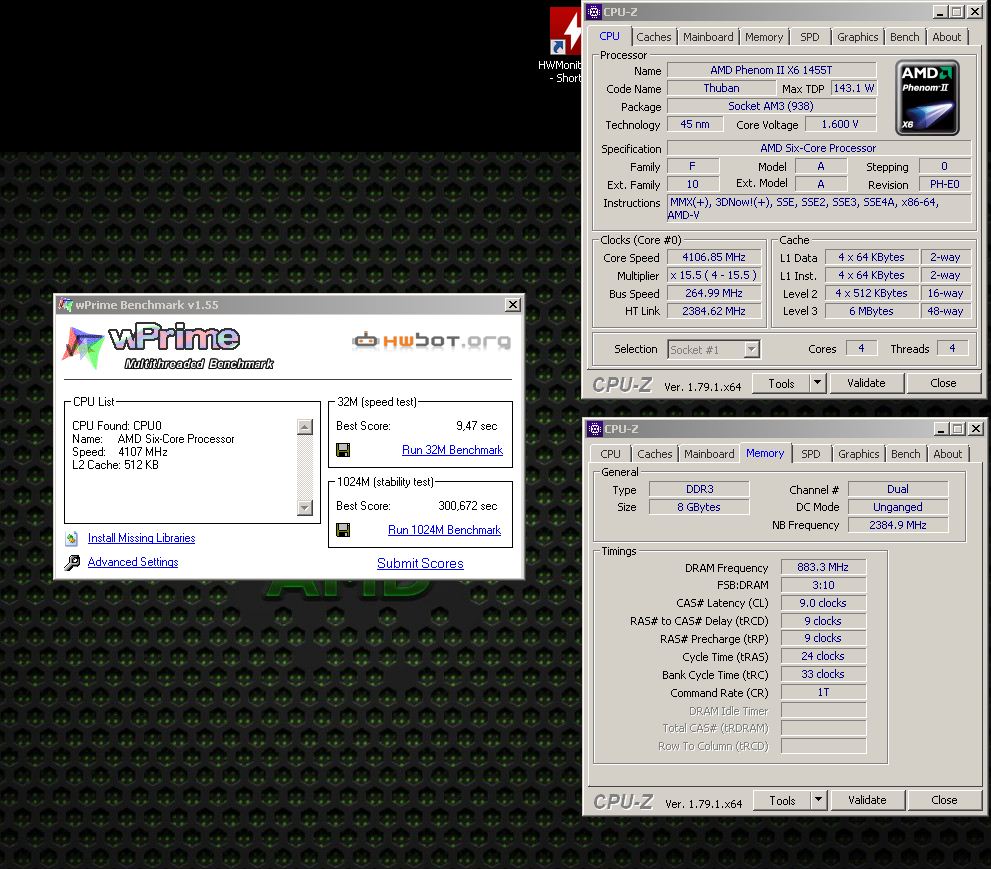Select CPU tab in lower CPU-Z window
This screenshot has height=869, width=991.
610,454
